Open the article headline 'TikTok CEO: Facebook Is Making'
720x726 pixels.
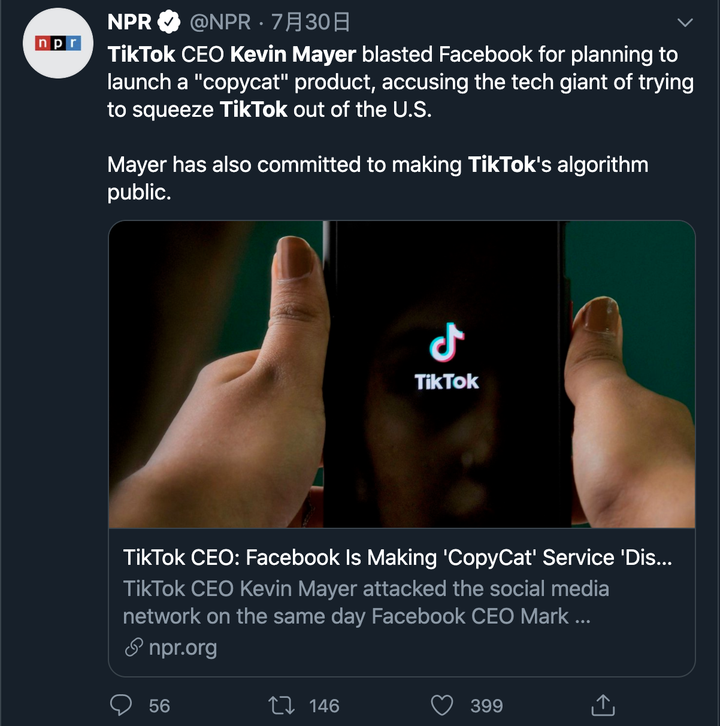pyautogui.click(x=397, y=557)
